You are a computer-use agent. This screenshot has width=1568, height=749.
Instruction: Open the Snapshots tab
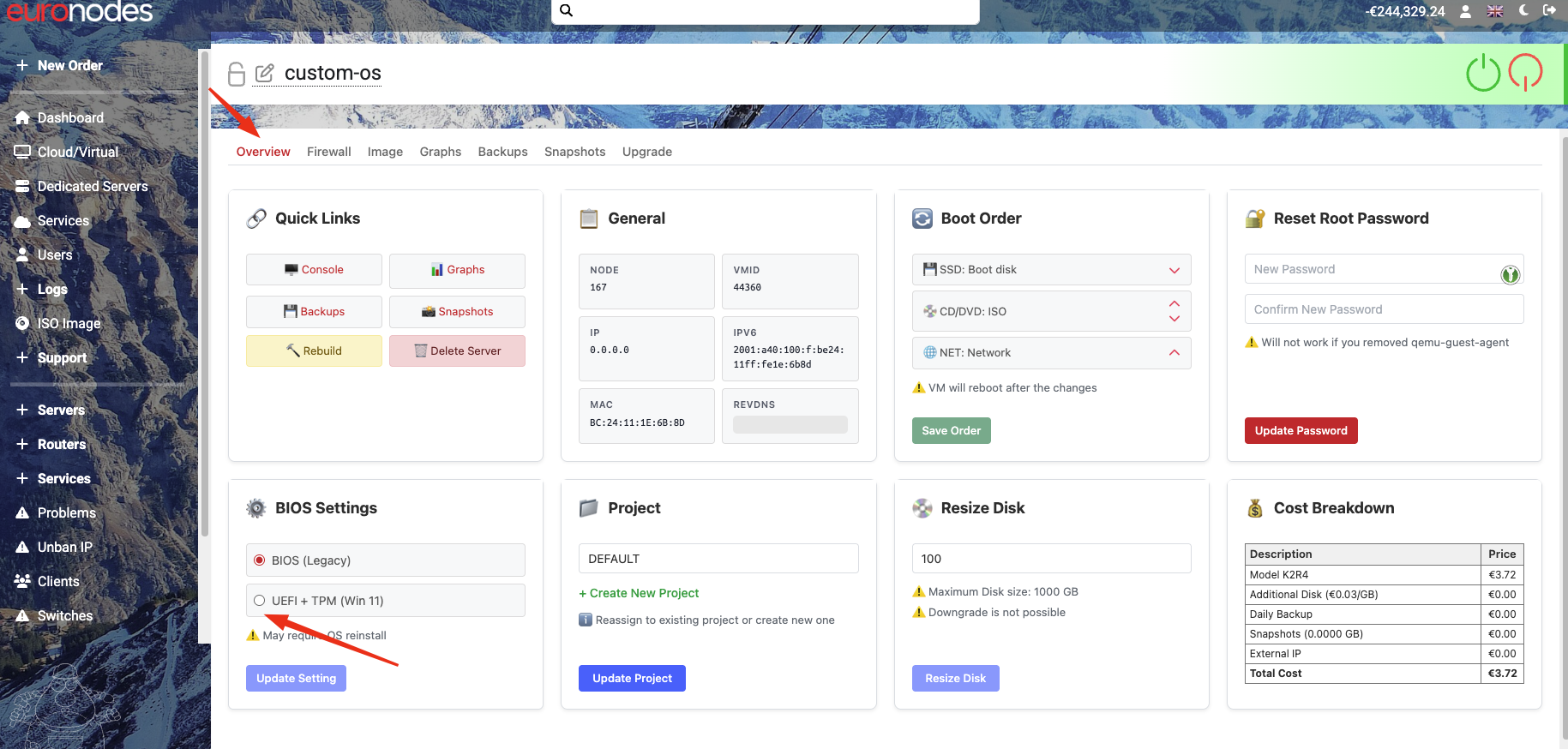[574, 152]
